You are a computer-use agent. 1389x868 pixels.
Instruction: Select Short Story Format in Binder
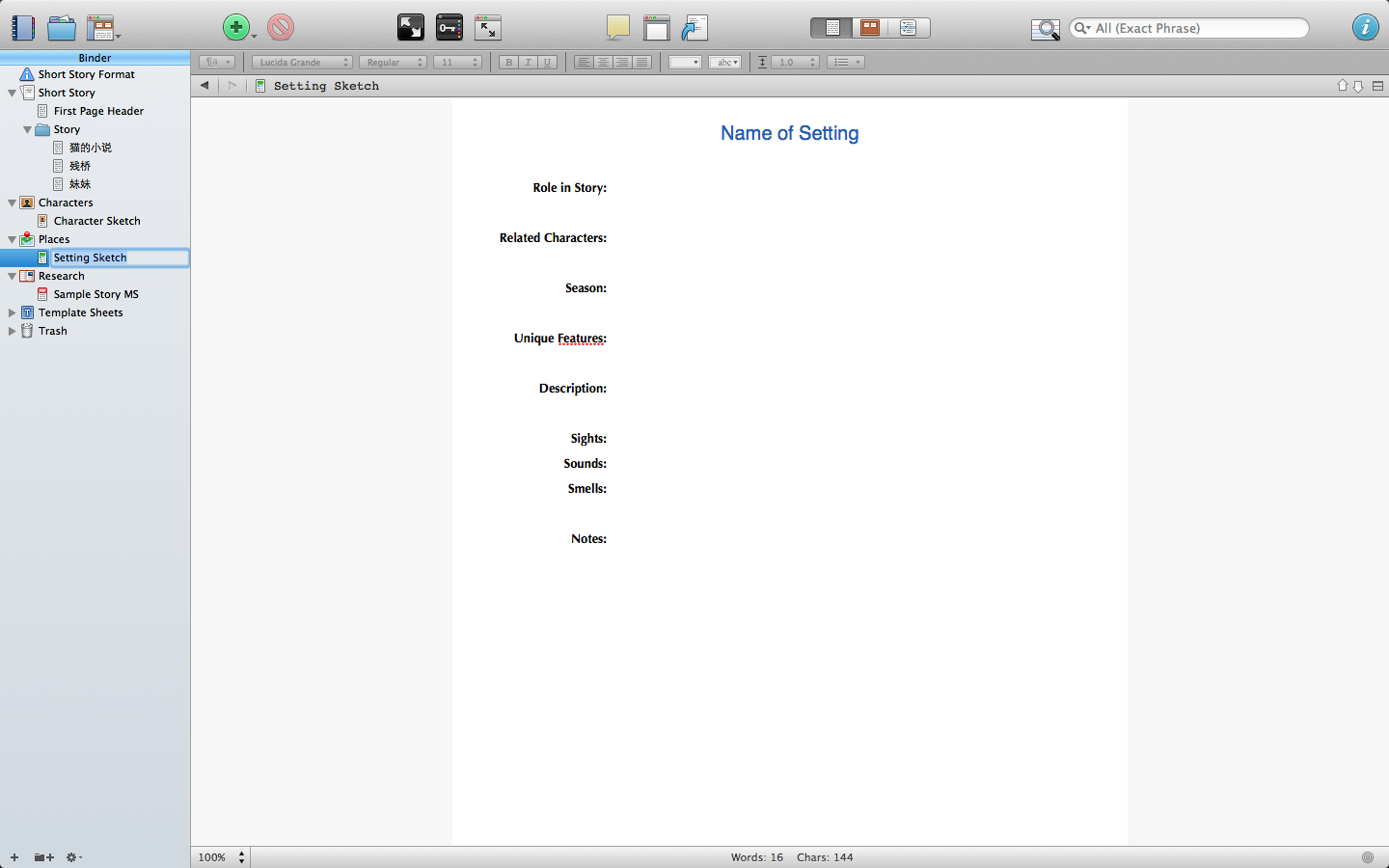tap(87, 74)
